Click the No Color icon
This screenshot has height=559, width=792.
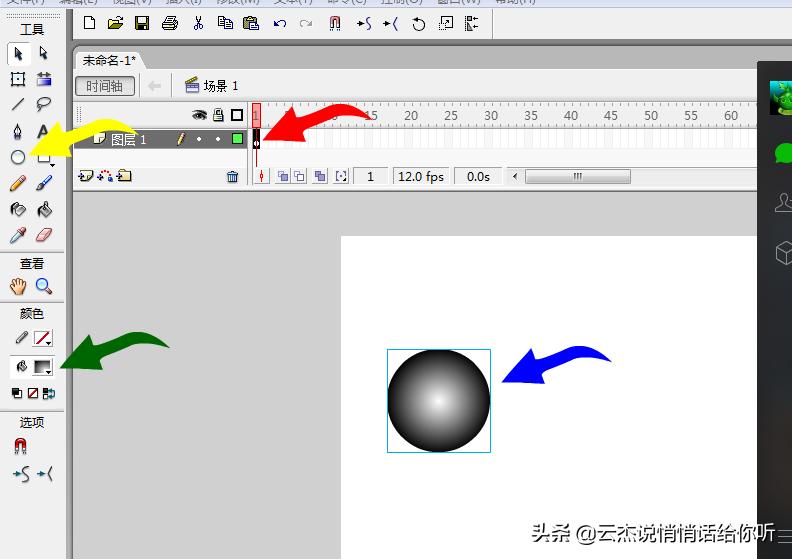click(x=33, y=393)
